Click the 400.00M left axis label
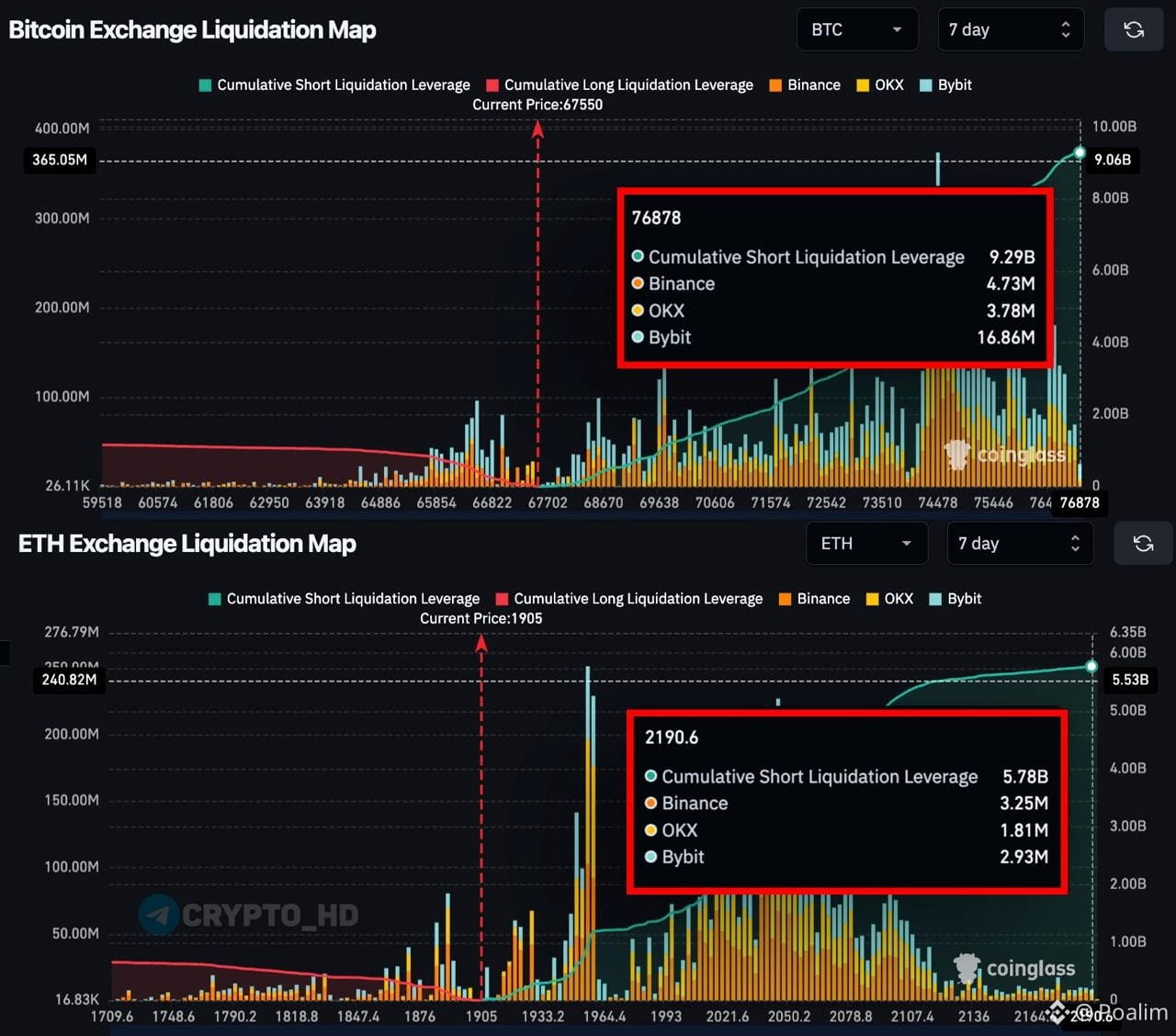 [x=62, y=128]
